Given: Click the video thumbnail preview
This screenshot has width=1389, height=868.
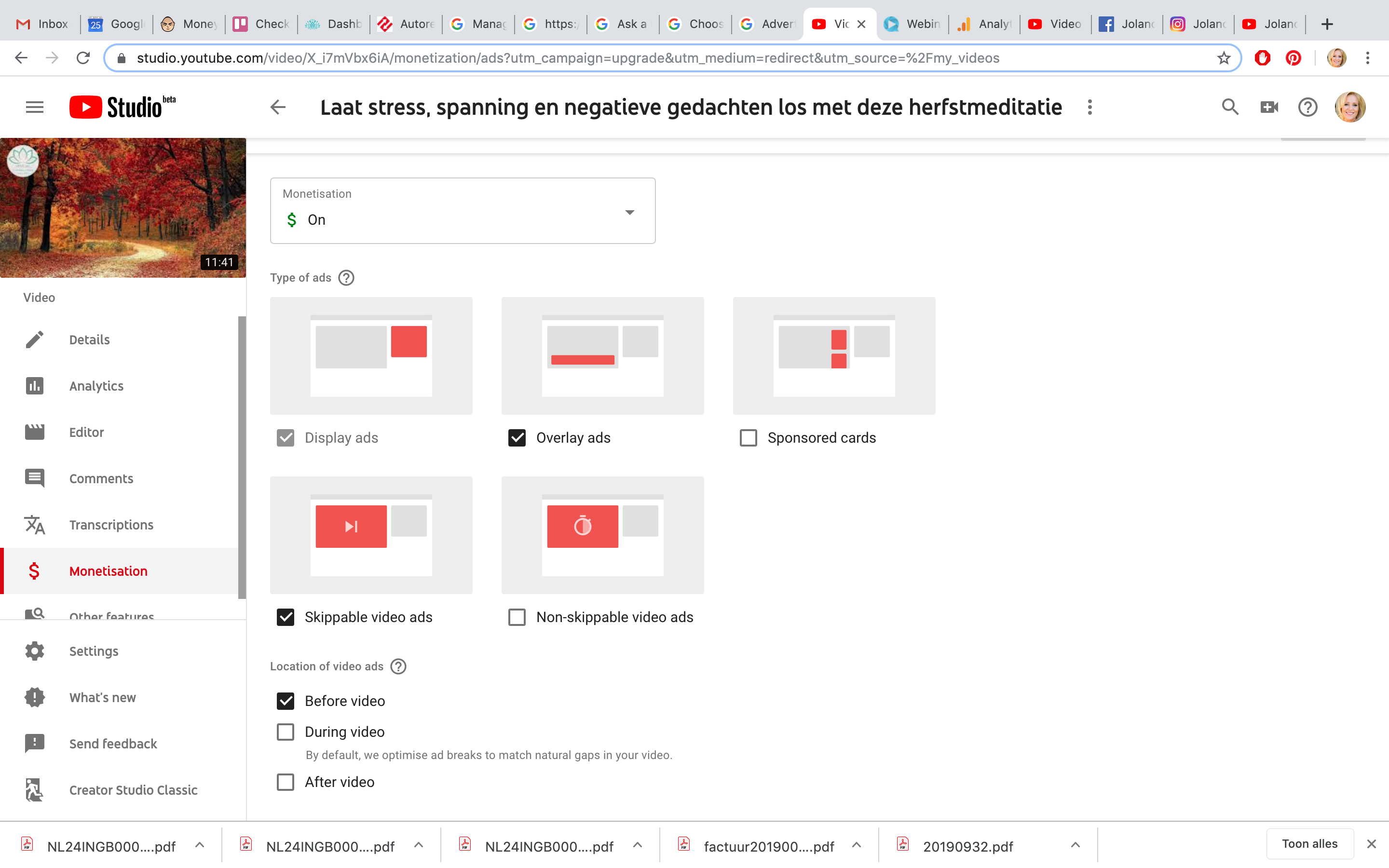Looking at the screenshot, I should (123, 206).
